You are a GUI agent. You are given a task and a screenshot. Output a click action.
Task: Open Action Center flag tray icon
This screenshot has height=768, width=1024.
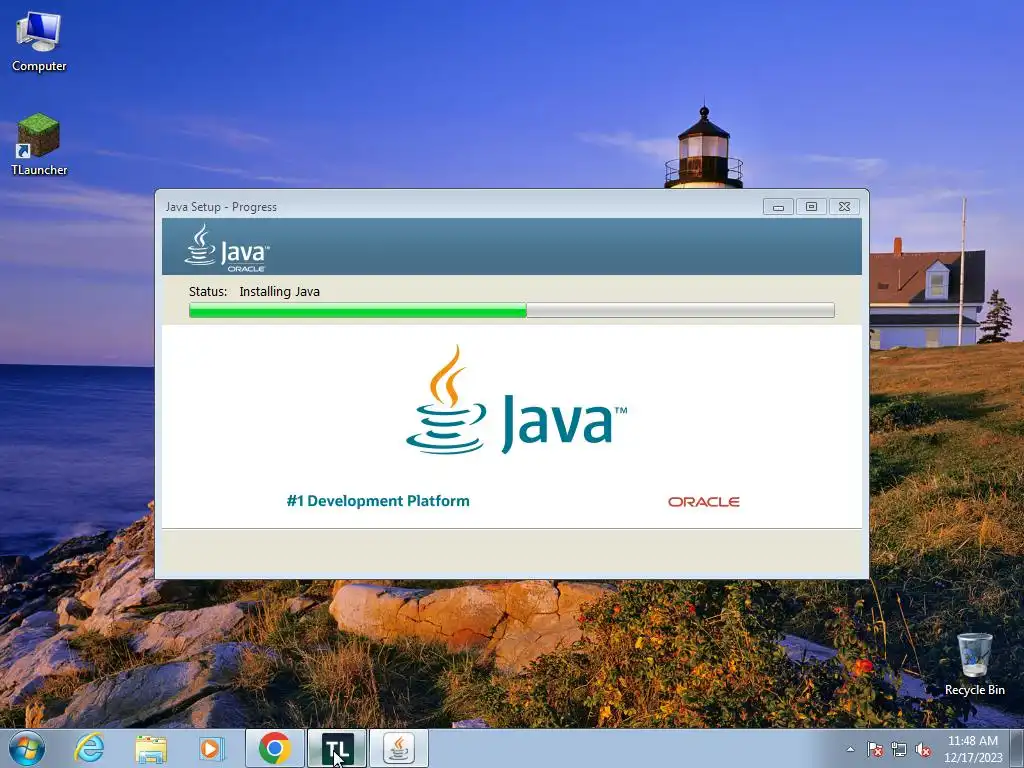pos(874,749)
